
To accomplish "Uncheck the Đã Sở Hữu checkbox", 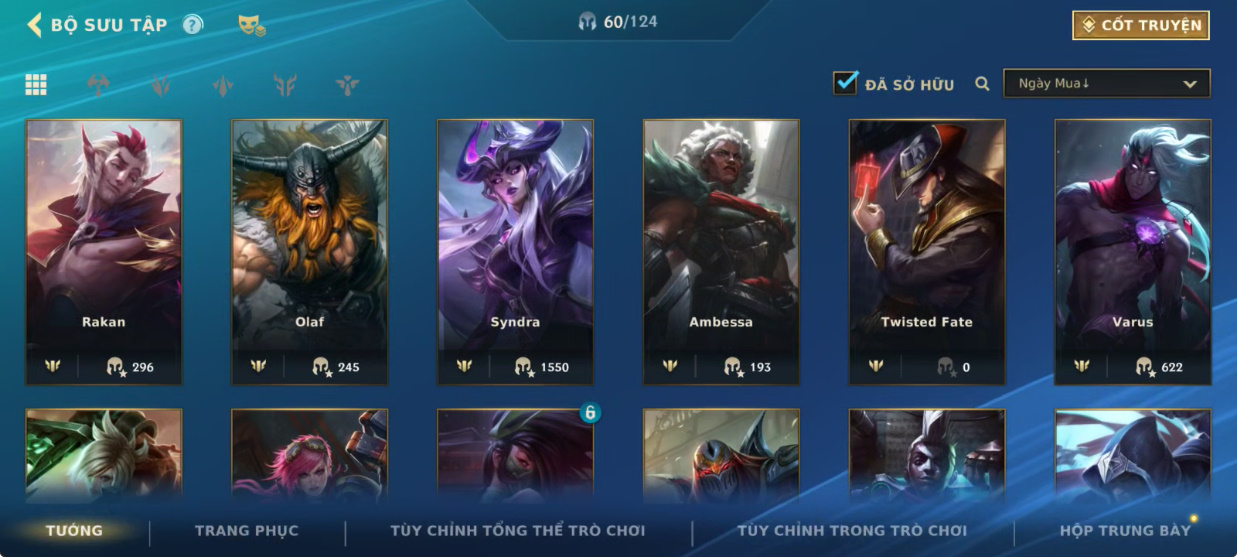I will [846, 83].
